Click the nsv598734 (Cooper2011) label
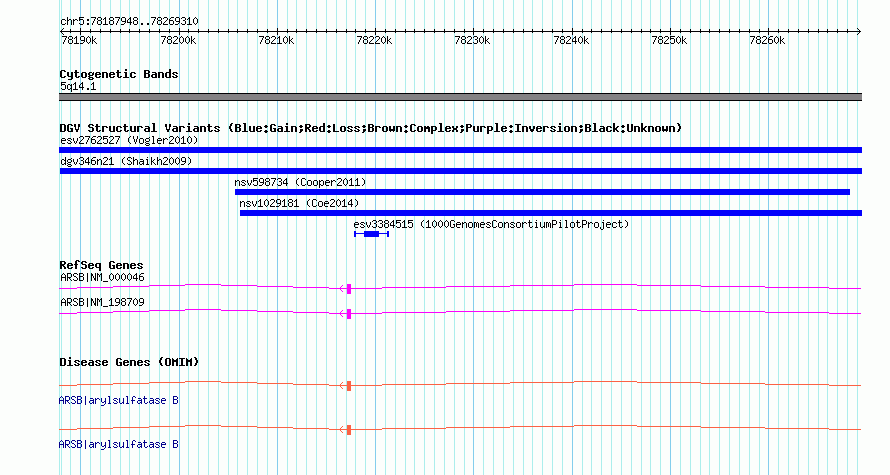890x475 pixels. tap(300, 182)
